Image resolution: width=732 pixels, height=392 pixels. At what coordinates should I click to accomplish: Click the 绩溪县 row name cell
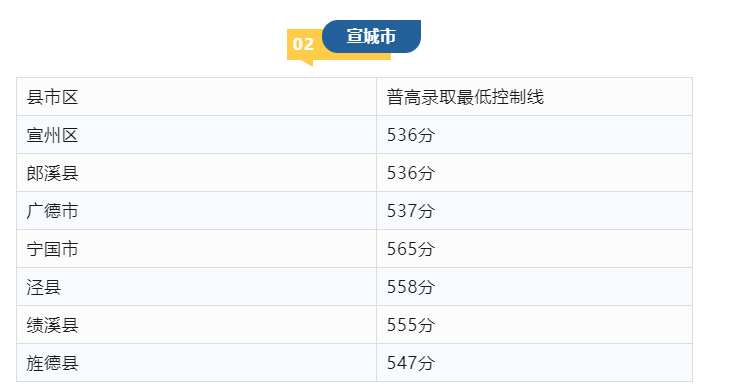[197, 325]
